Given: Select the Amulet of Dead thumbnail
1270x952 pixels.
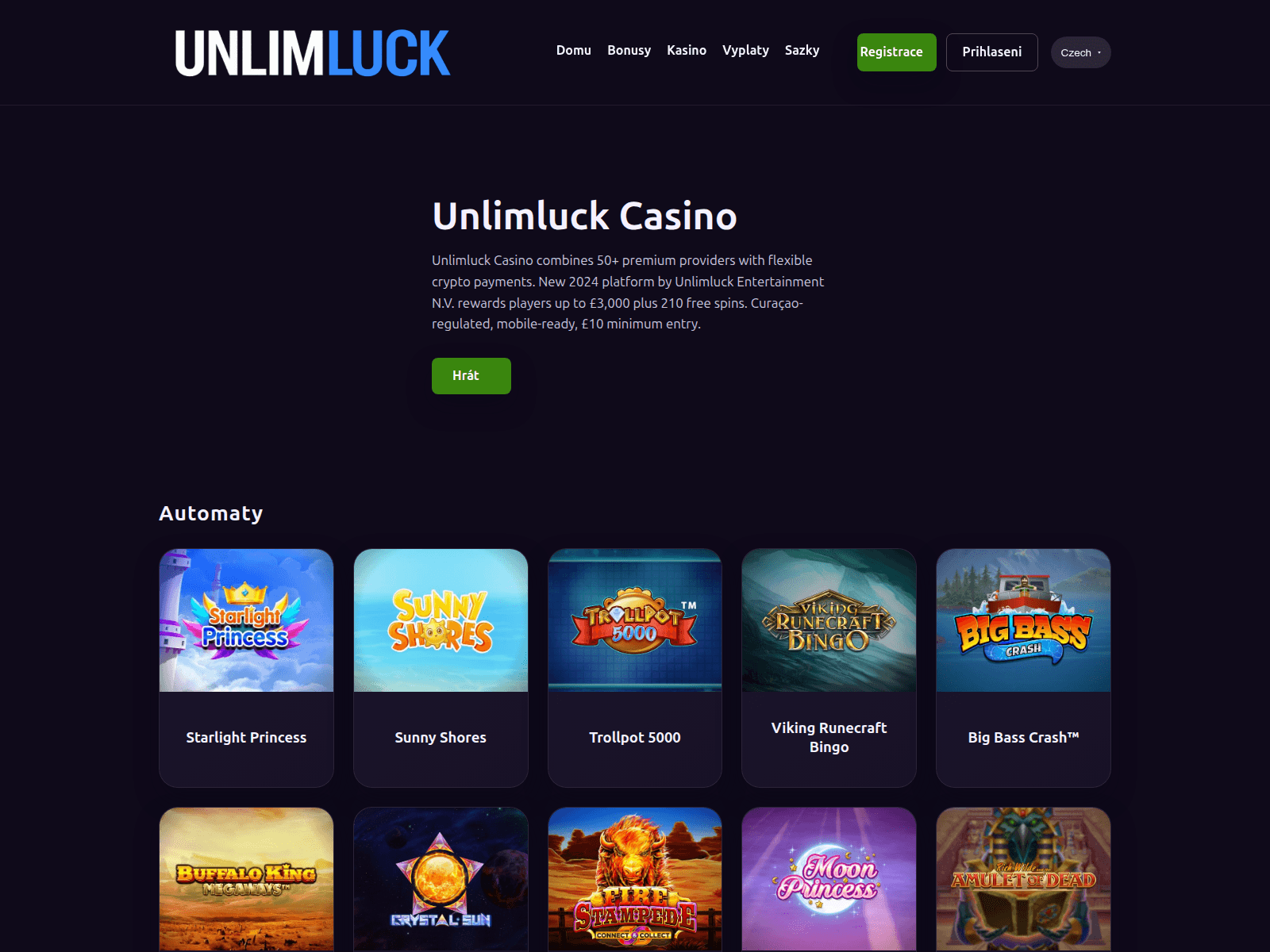Looking at the screenshot, I should 1023,879.
